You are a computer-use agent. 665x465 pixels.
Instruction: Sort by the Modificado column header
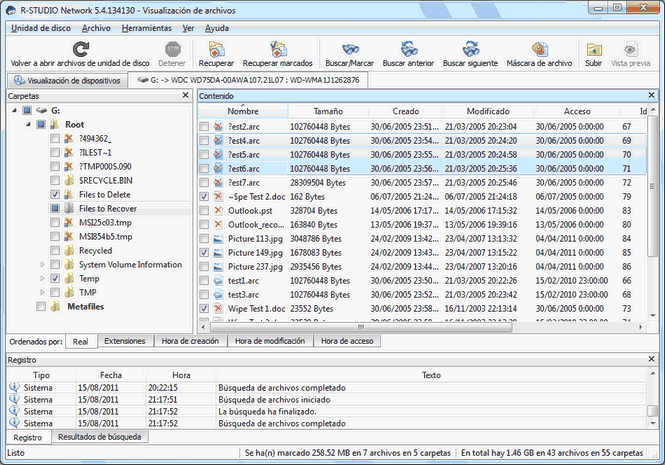(488, 111)
